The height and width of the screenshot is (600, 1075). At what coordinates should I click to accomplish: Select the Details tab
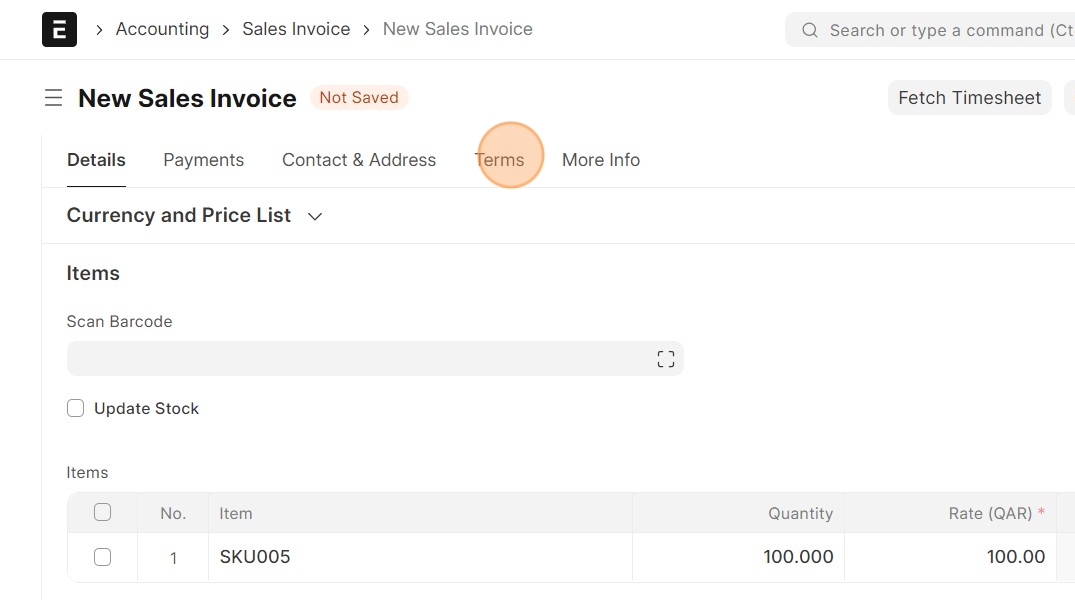[96, 160]
